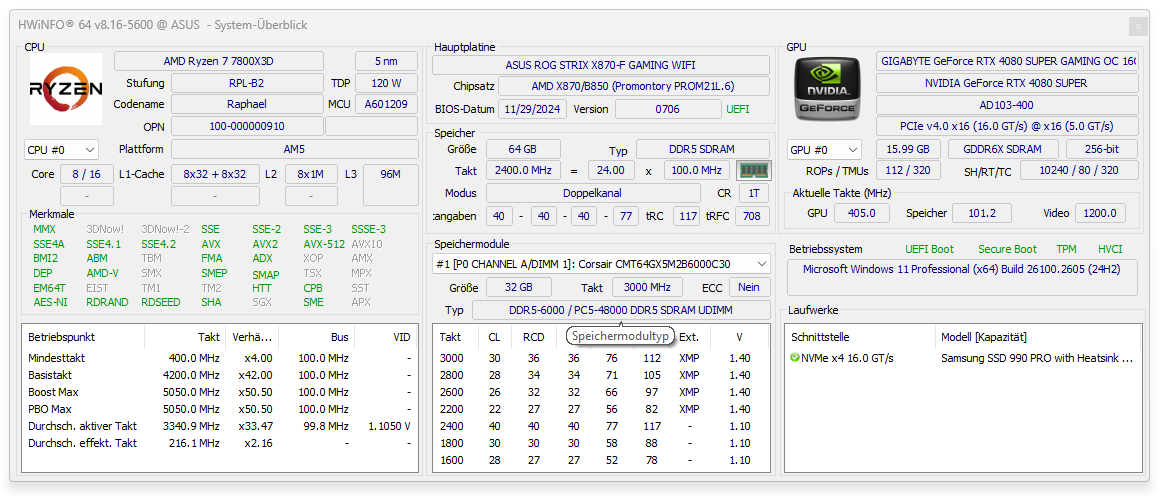Click the 5 nm process field
The width and height of the screenshot is (1172, 496).
(x=386, y=61)
